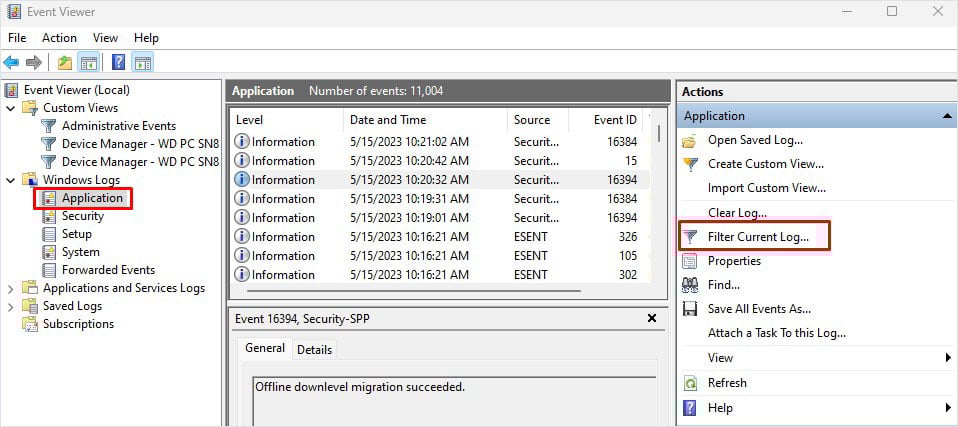Collapse the Application section in Actions pane
Screen dimensions: 958x427
947,116
